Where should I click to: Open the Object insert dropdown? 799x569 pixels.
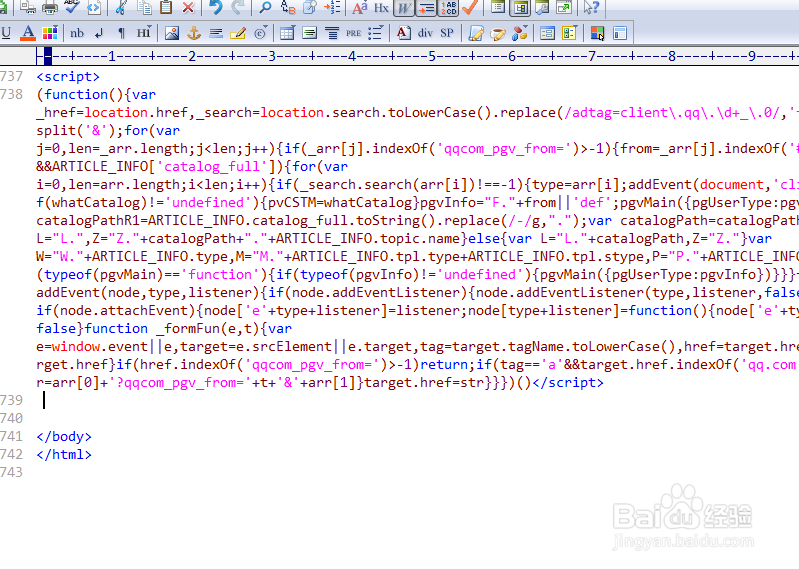click(x=519, y=33)
